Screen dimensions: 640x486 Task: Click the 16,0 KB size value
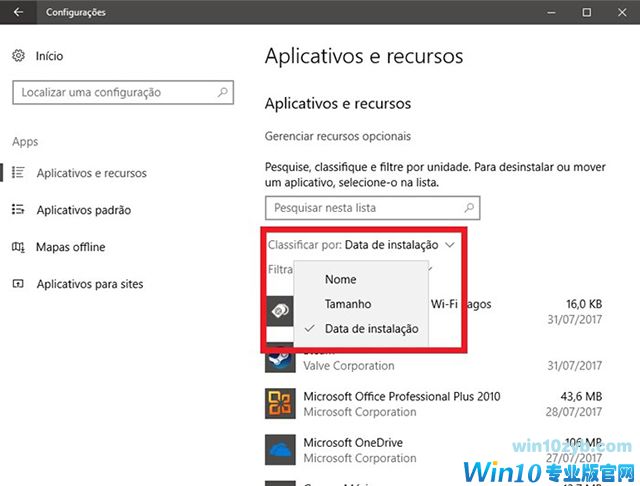pos(584,304)
